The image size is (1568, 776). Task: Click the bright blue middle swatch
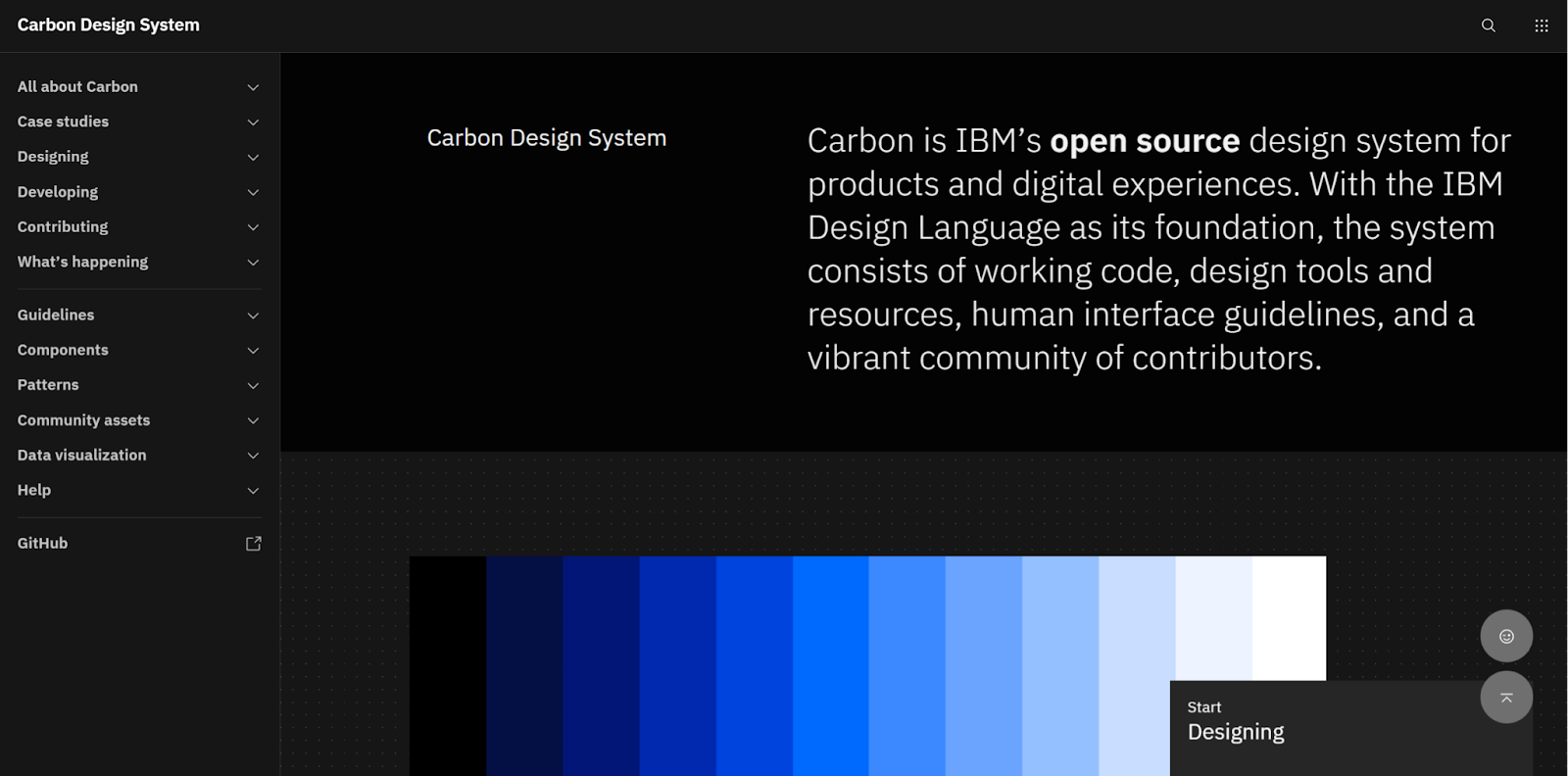pyautogui.click(x=831, y=666)
